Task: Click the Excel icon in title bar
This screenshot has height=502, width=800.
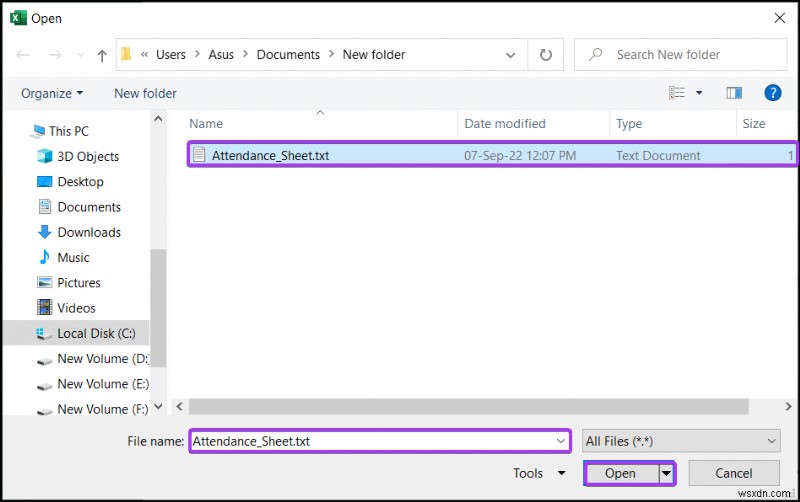Action: coord(18,18)
